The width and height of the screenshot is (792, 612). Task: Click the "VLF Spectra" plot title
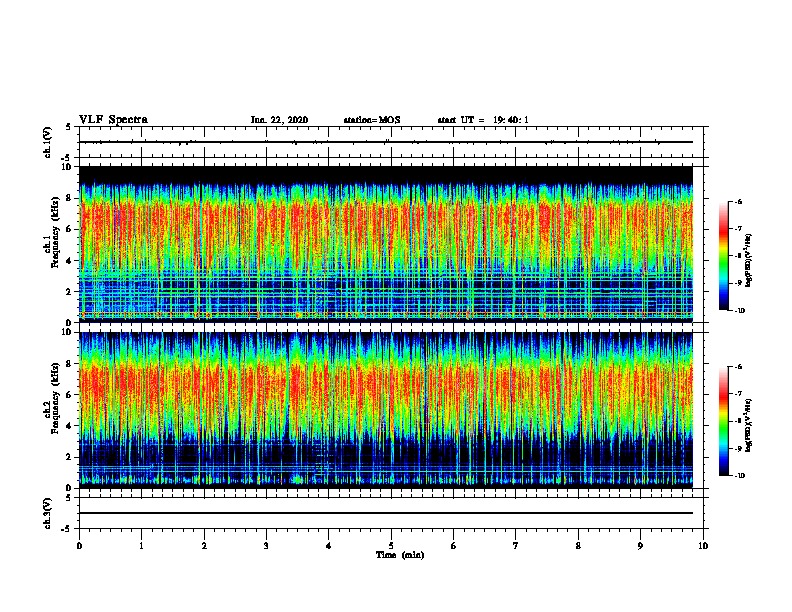(x=113, y=120)
